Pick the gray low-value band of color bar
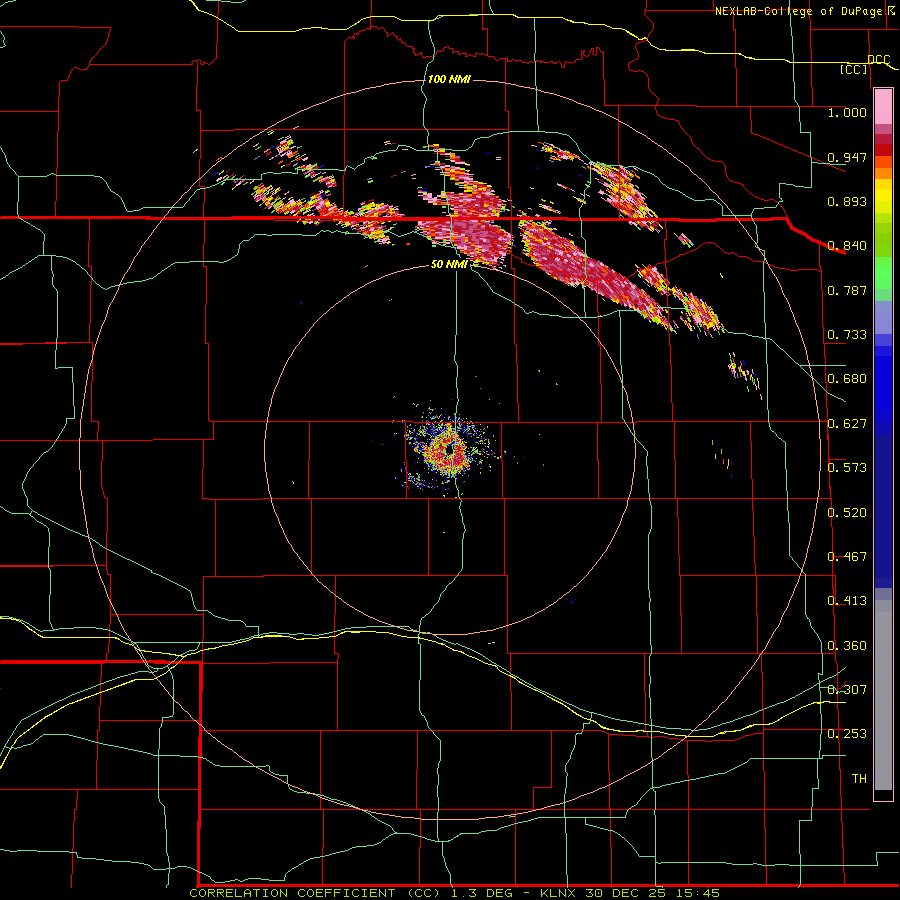The width and height of the screenshot is (900, 900). 883,695
